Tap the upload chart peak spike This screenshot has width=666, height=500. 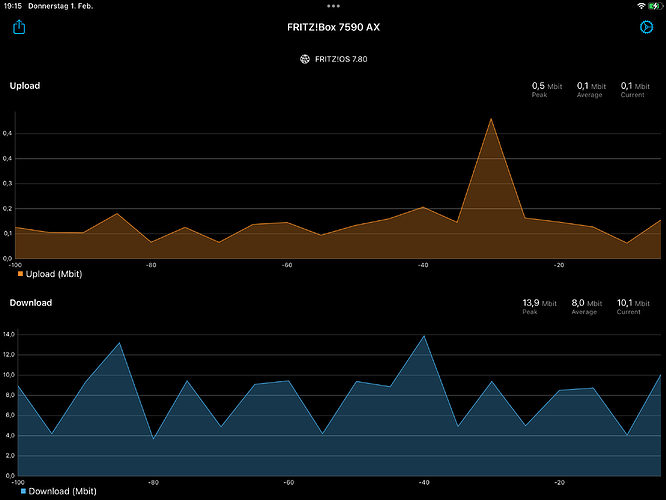491,119
